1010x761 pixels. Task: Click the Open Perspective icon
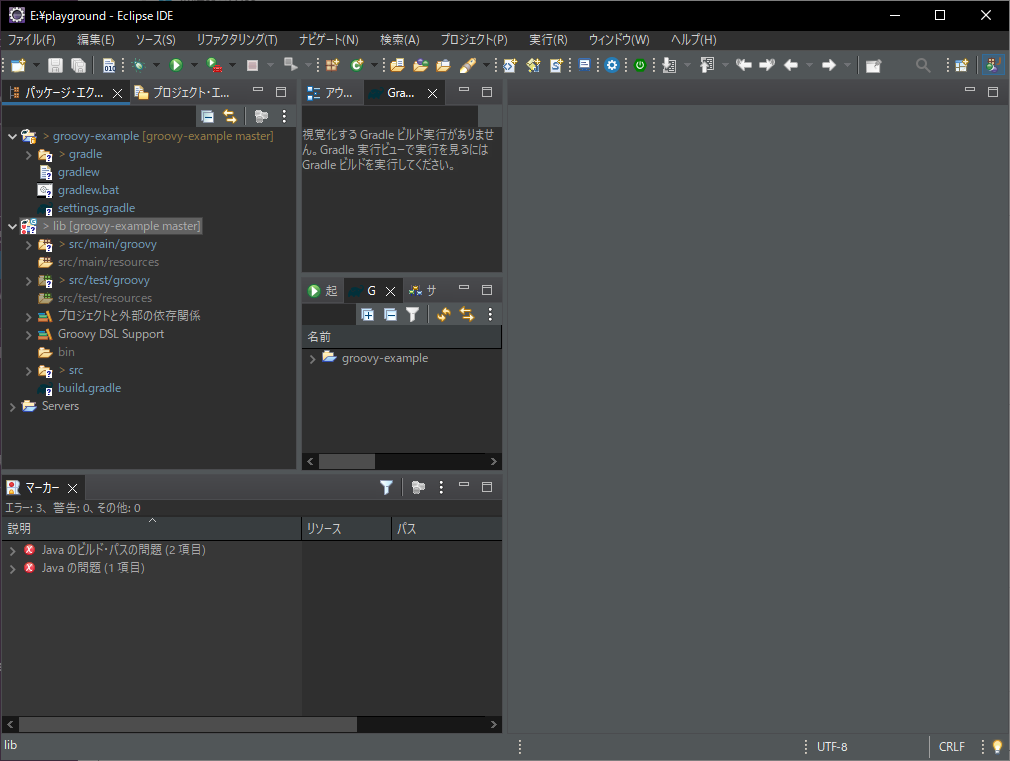click(x=961, y=65)
